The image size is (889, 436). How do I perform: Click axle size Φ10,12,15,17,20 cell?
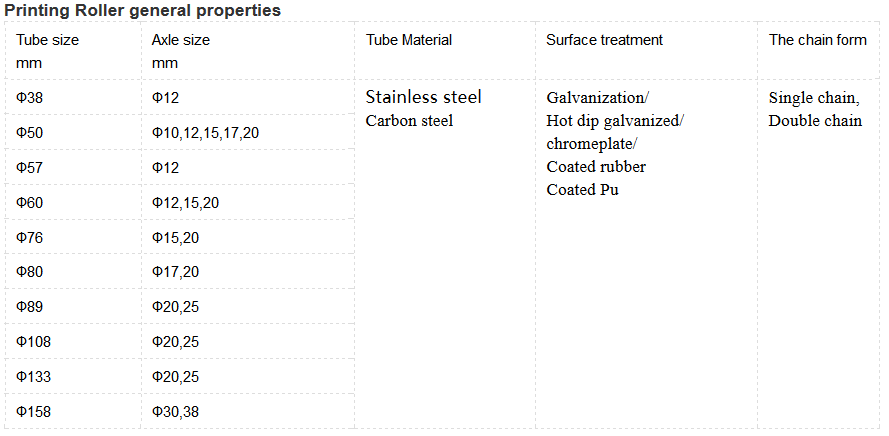click(x=205, y=133)
